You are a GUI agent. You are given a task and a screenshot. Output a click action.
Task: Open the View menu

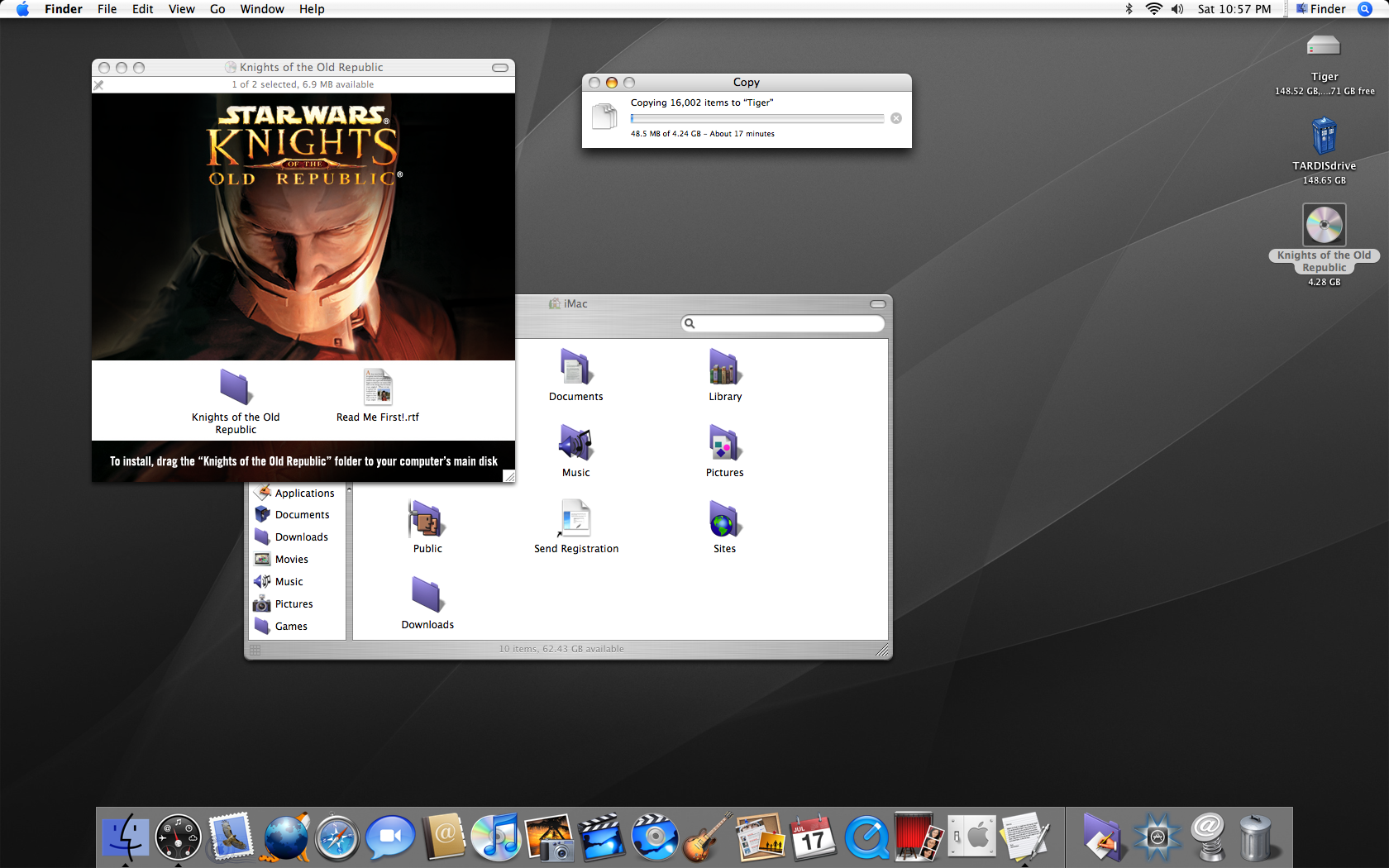click(182, 9)
